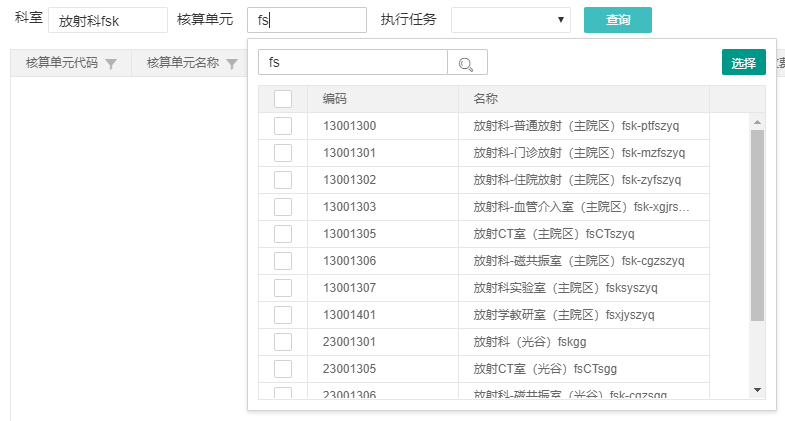This screenshot has height=421, width=785.
Task: Select 放射CT室 (主院区) fsCTszyq name
Action: 554,234
